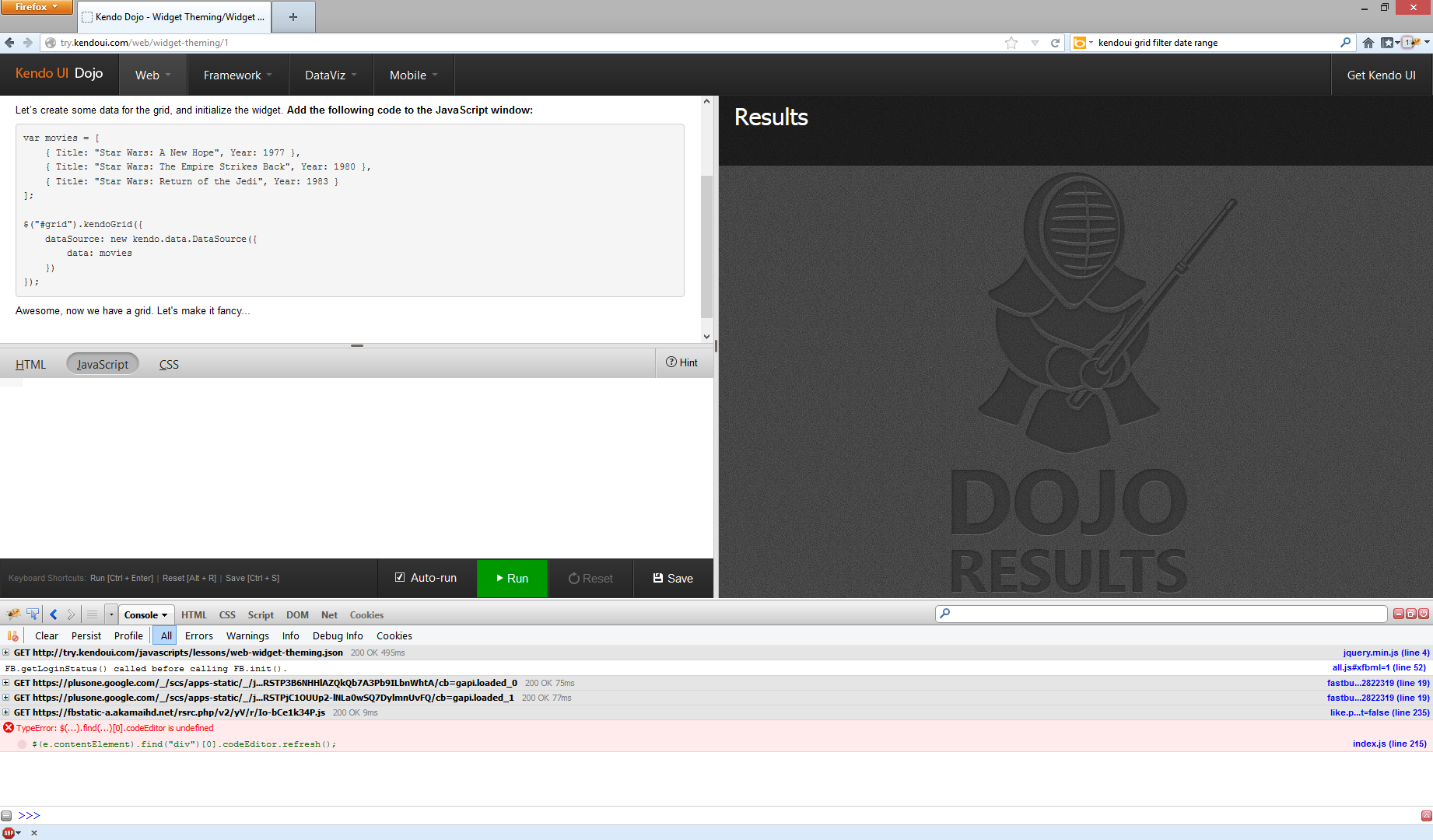
Task: Click the search magnifier in search bar
Action: (x=1346, y=43)
